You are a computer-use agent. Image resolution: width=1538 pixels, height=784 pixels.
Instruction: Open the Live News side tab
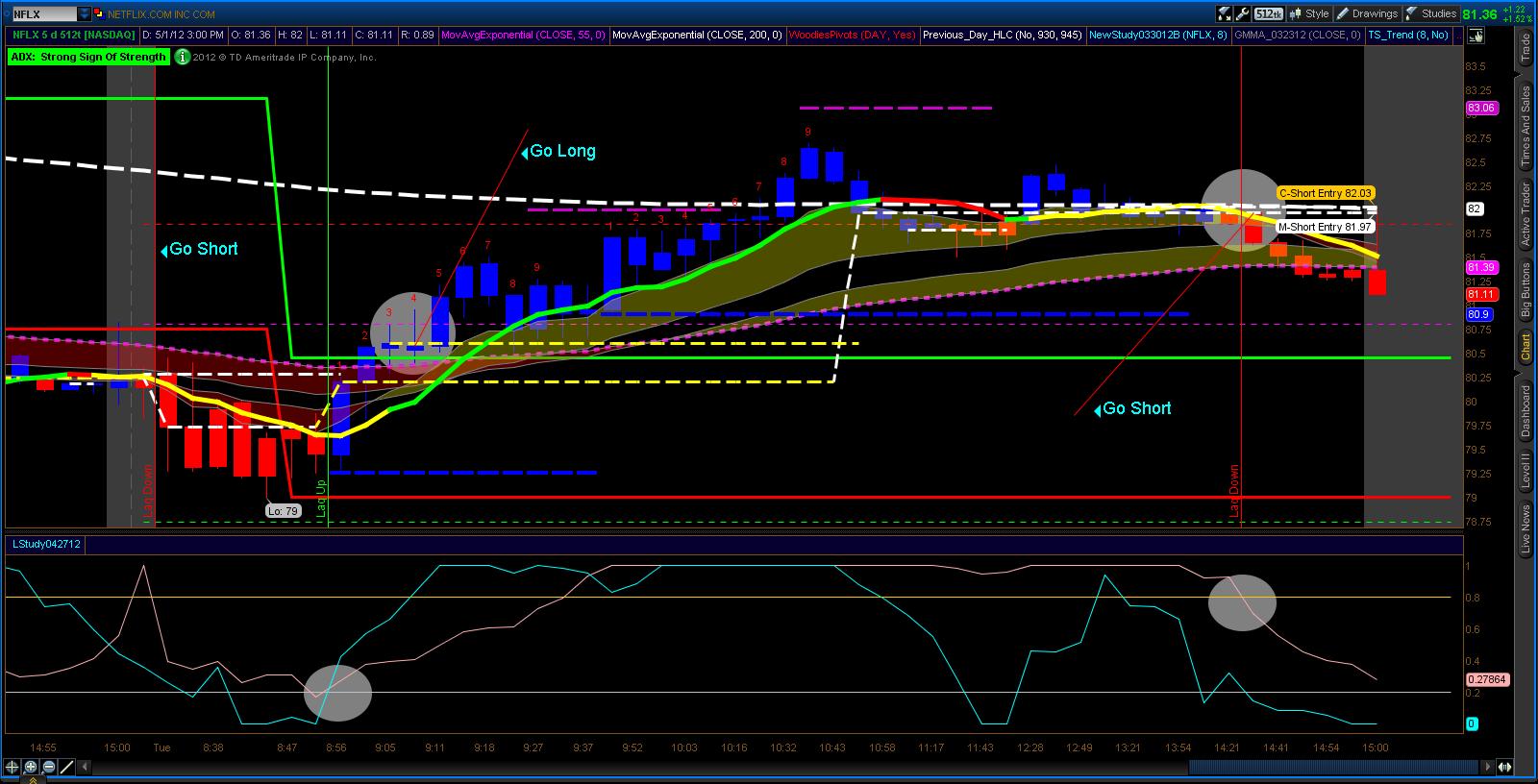point(1526,529)
